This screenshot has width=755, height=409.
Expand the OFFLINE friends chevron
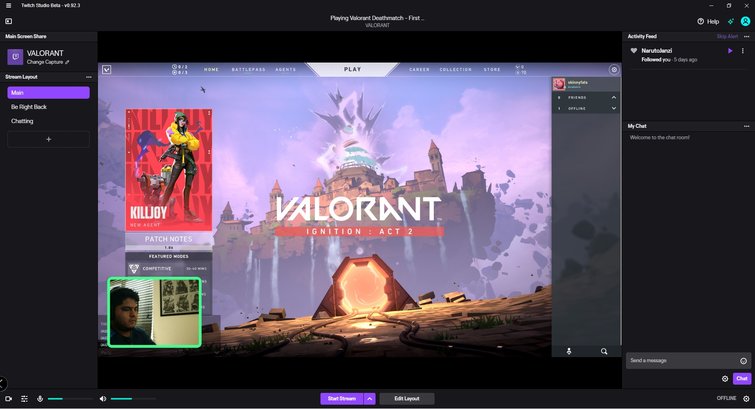(613, 108)
